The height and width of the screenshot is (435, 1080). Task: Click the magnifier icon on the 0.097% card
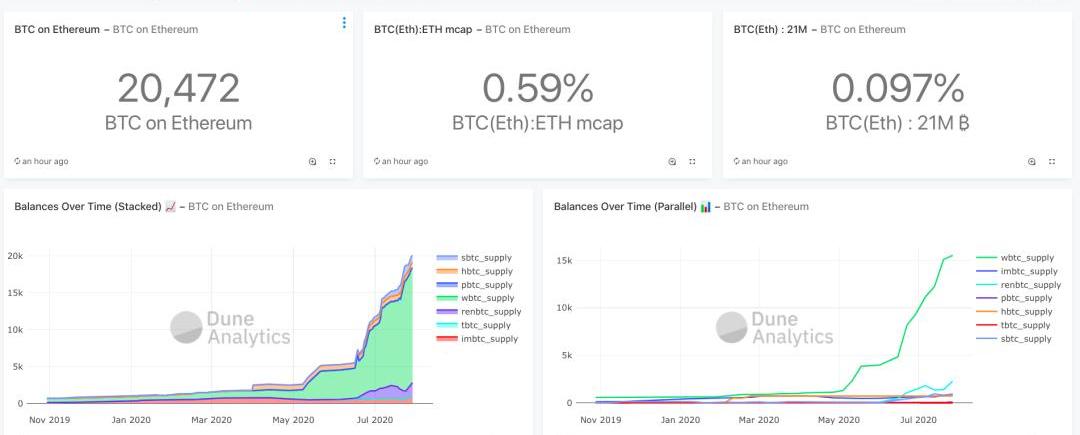[1032, 162]
